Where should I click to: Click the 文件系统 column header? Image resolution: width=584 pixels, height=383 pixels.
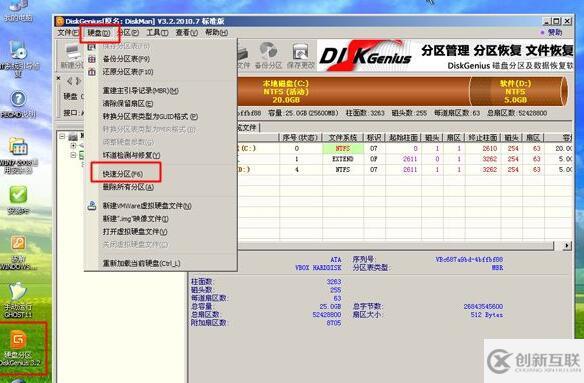(343, 137)
